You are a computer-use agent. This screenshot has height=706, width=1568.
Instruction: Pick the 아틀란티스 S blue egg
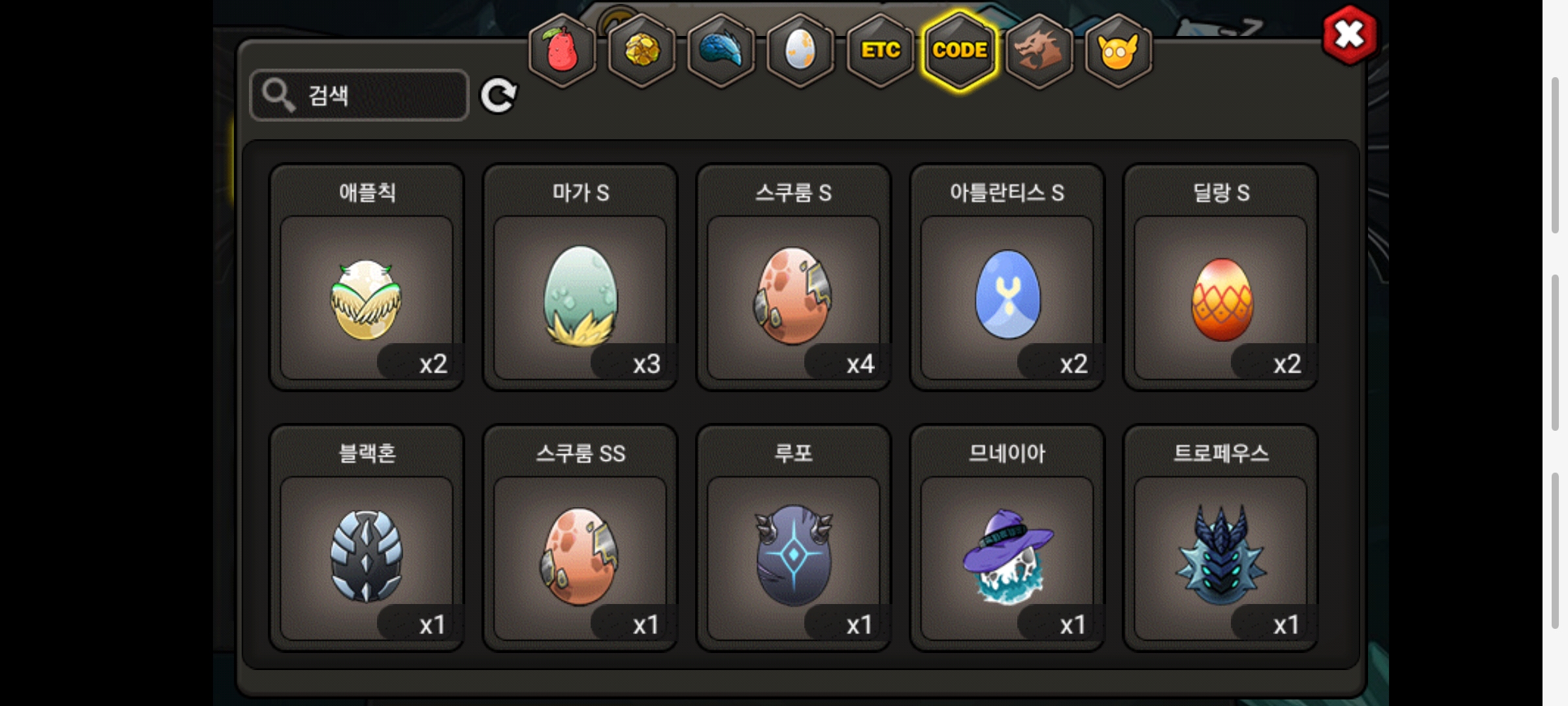[x=1007, y=277]
